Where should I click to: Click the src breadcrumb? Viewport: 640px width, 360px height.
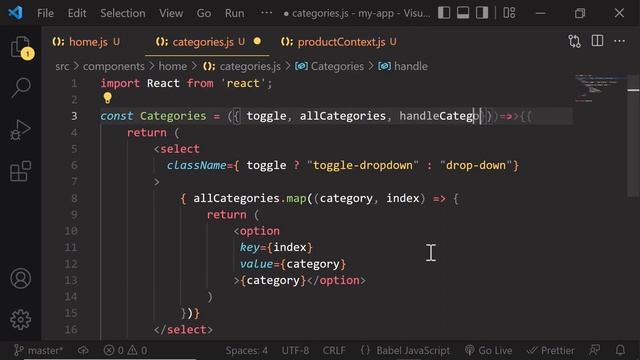tap(62, 66)
